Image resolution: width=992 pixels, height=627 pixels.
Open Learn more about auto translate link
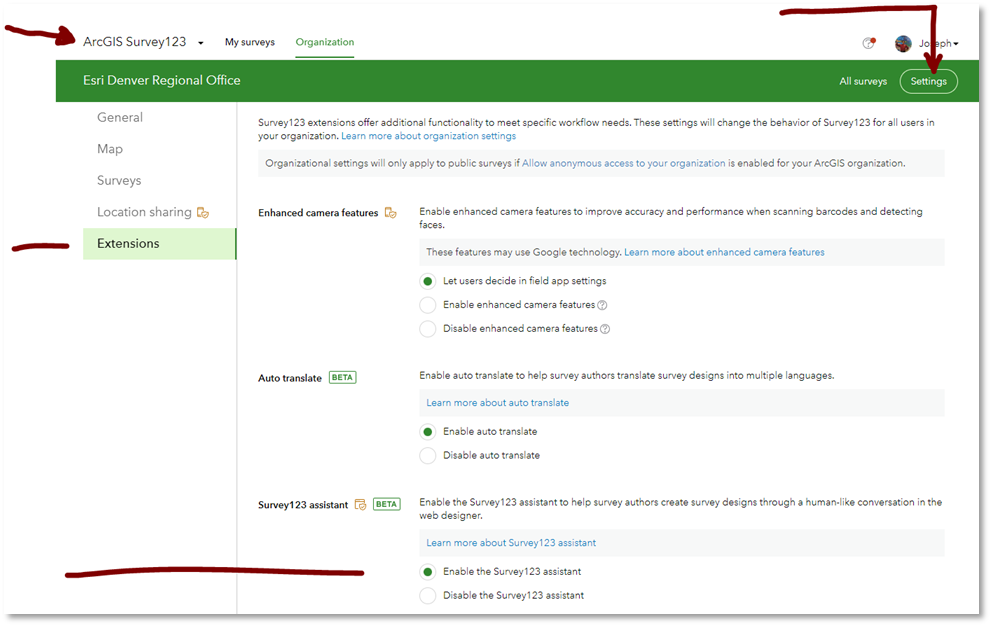point(497,403)
